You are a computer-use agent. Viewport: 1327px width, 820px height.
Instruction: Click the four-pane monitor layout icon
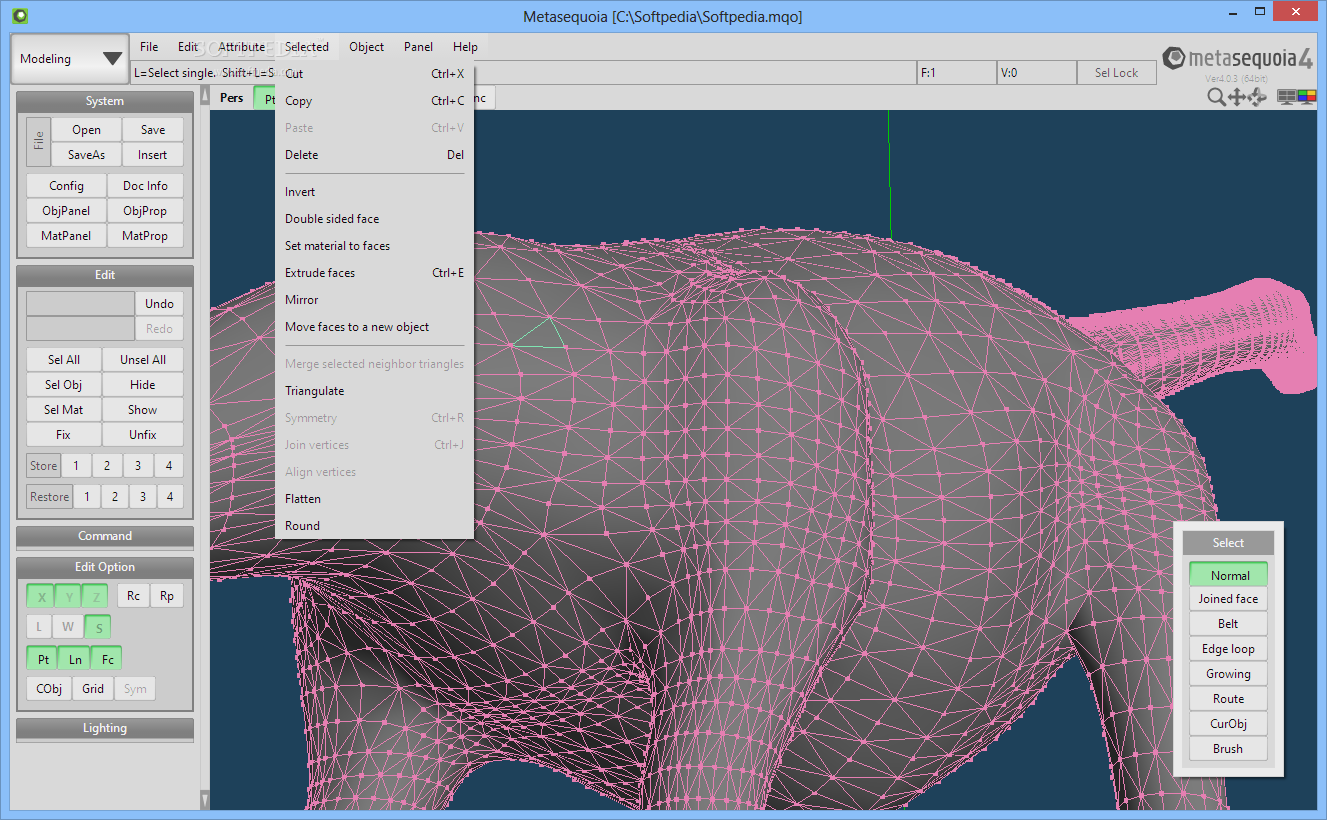coord(1286,97)
